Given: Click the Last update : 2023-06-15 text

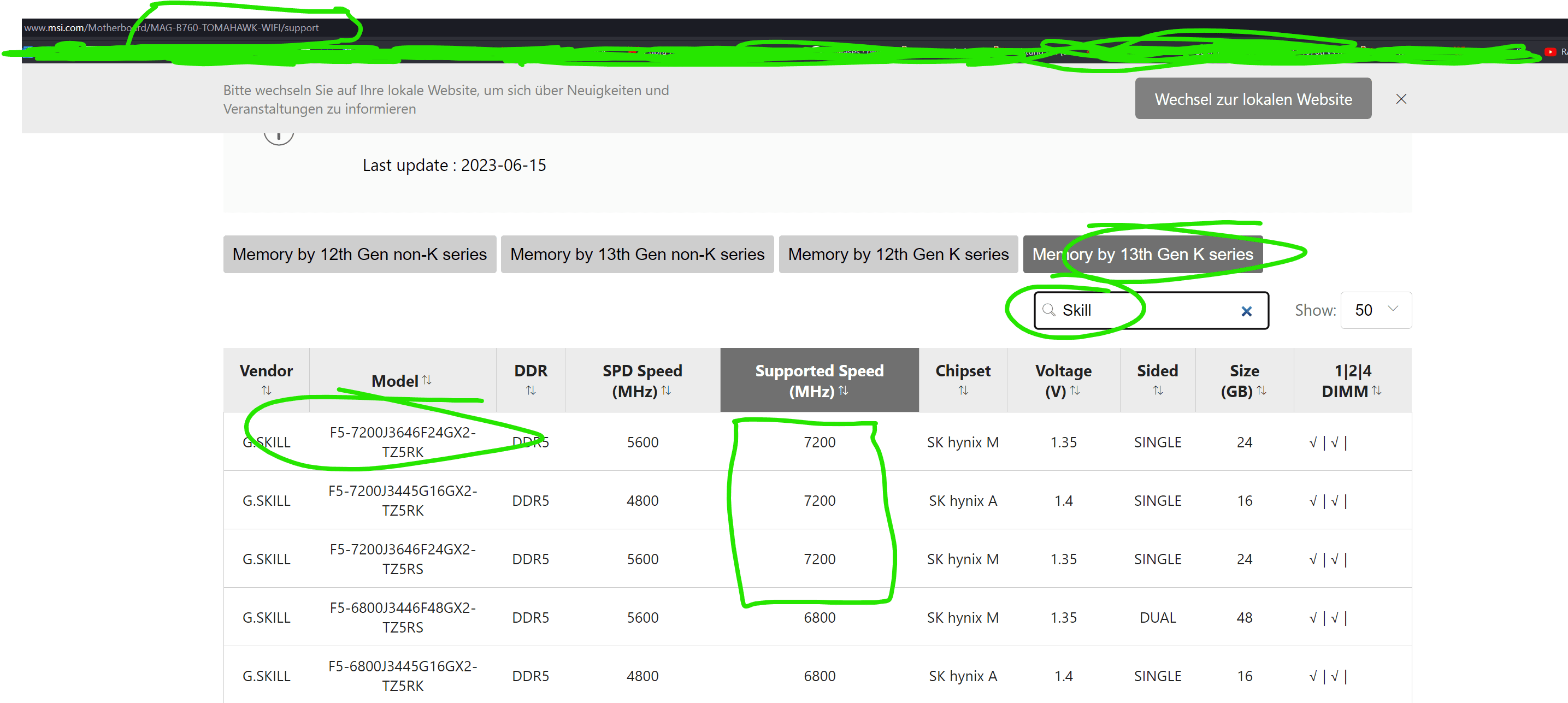Looking at the screenshot, I should 454,166.
